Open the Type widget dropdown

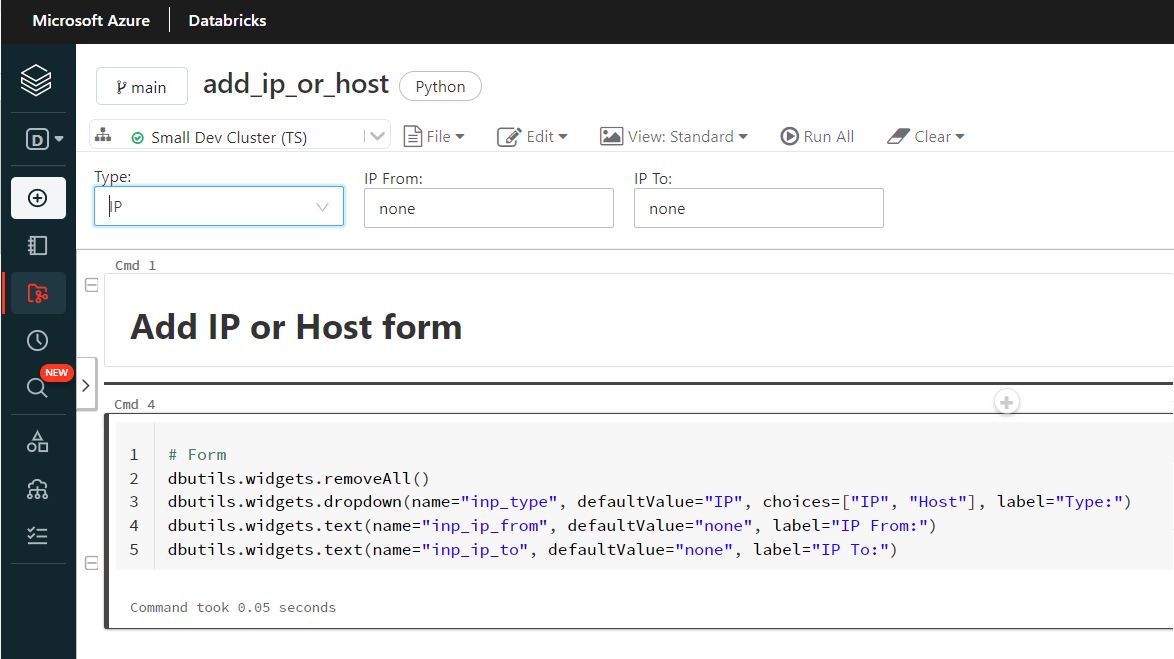219,206
